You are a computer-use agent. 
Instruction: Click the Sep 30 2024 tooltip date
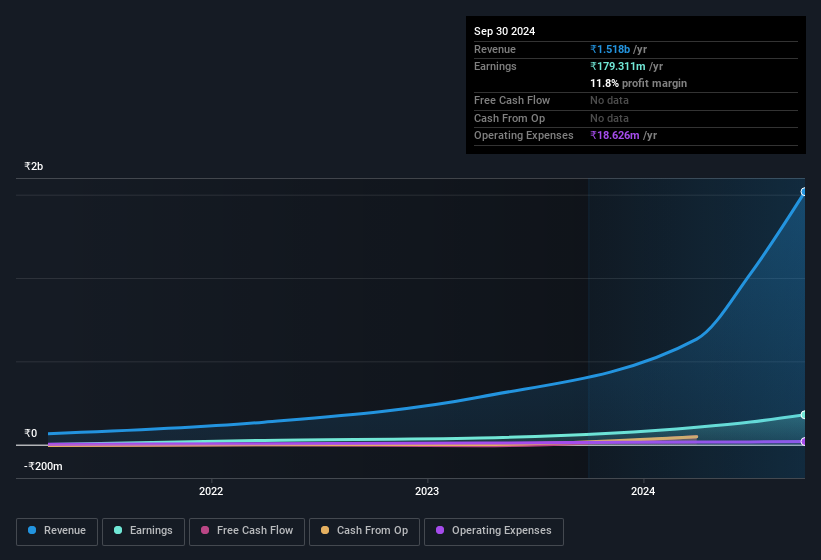tap(504, 31)
